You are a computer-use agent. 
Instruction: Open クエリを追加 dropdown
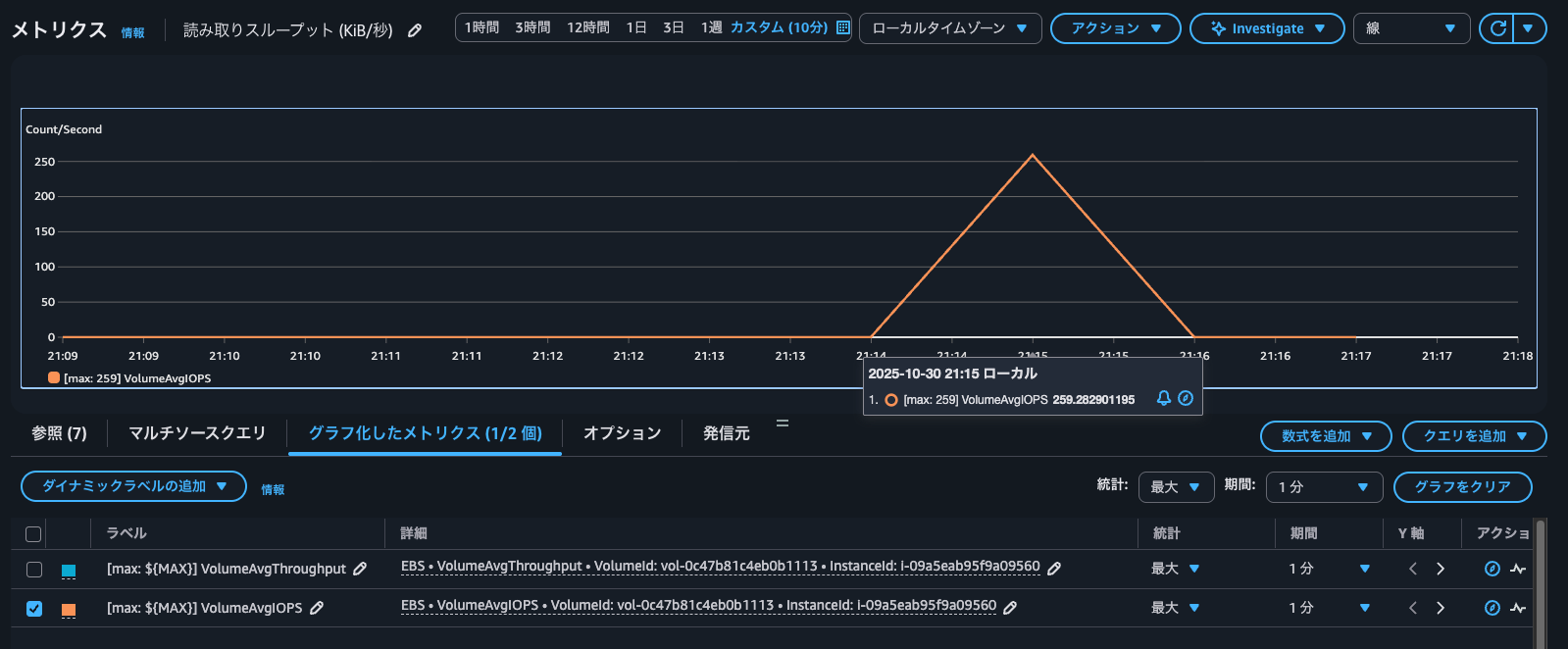pyautogui.click(x=1474, y=436)
